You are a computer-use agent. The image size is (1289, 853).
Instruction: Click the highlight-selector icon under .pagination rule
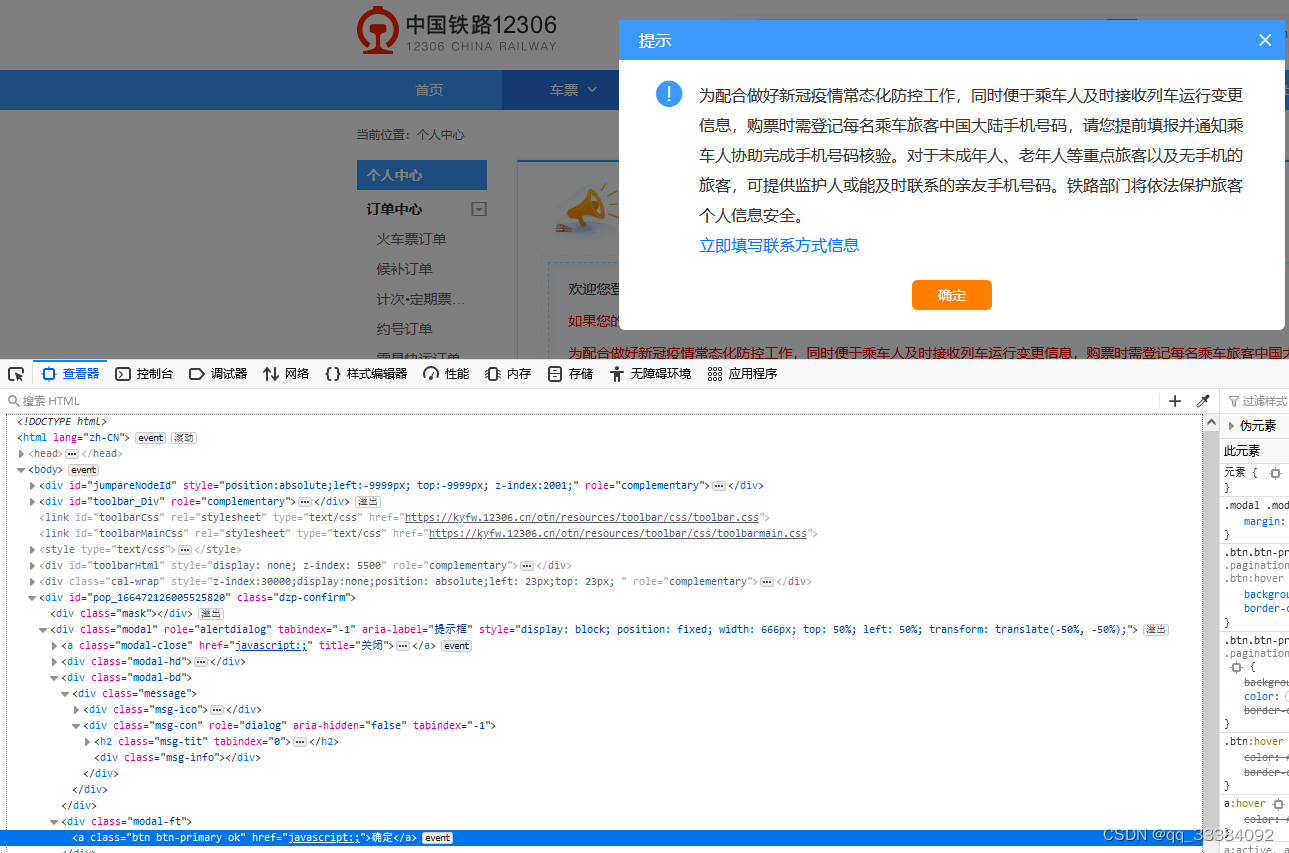click(x=1237, y=666)
